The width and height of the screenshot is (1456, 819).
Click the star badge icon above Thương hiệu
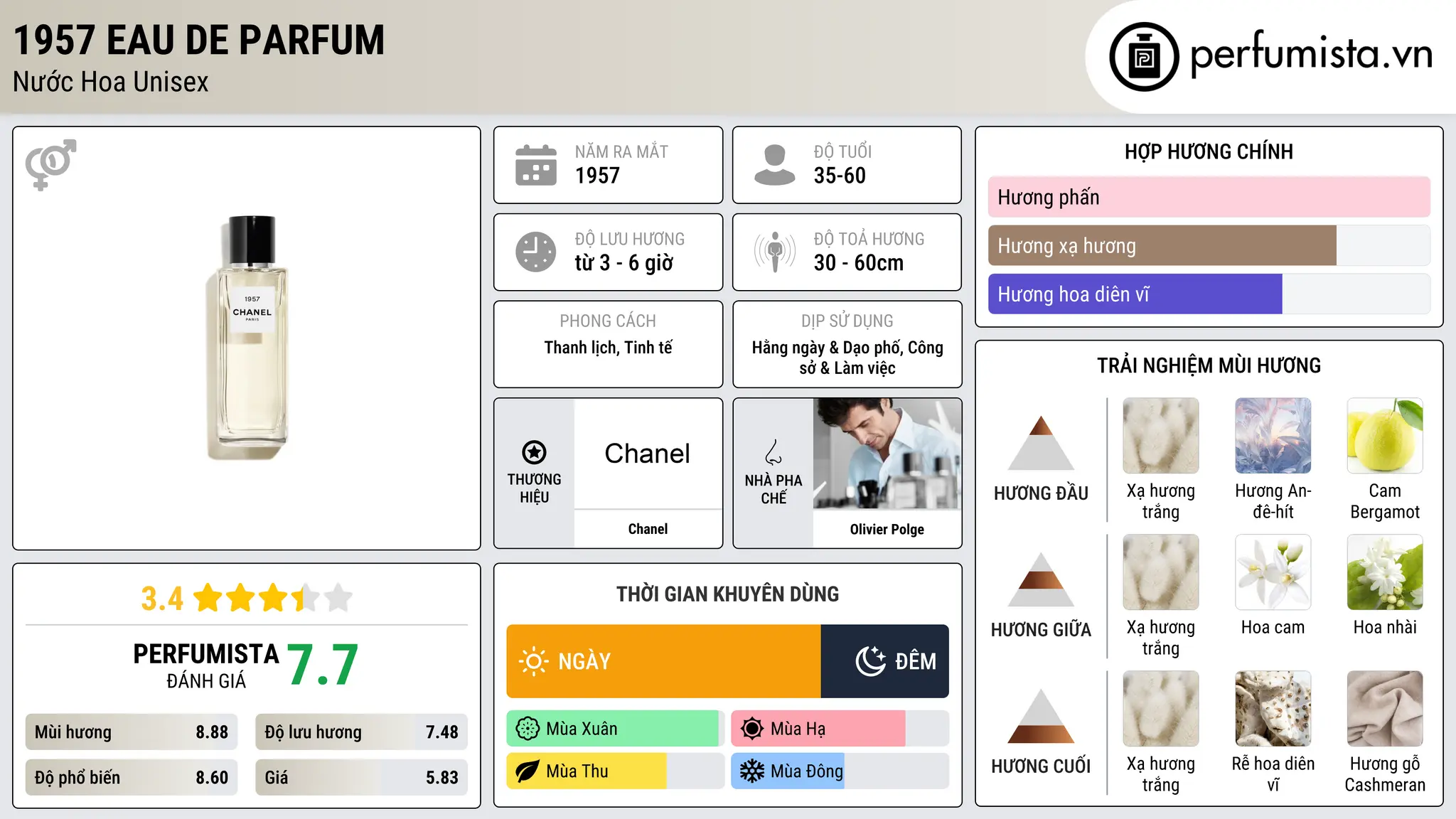click(534, 452)
